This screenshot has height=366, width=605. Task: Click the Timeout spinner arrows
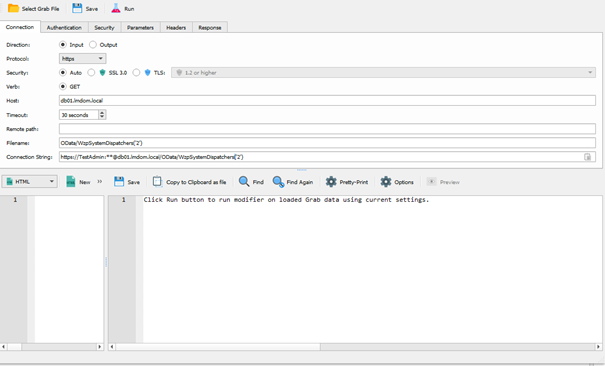[102, 115]
